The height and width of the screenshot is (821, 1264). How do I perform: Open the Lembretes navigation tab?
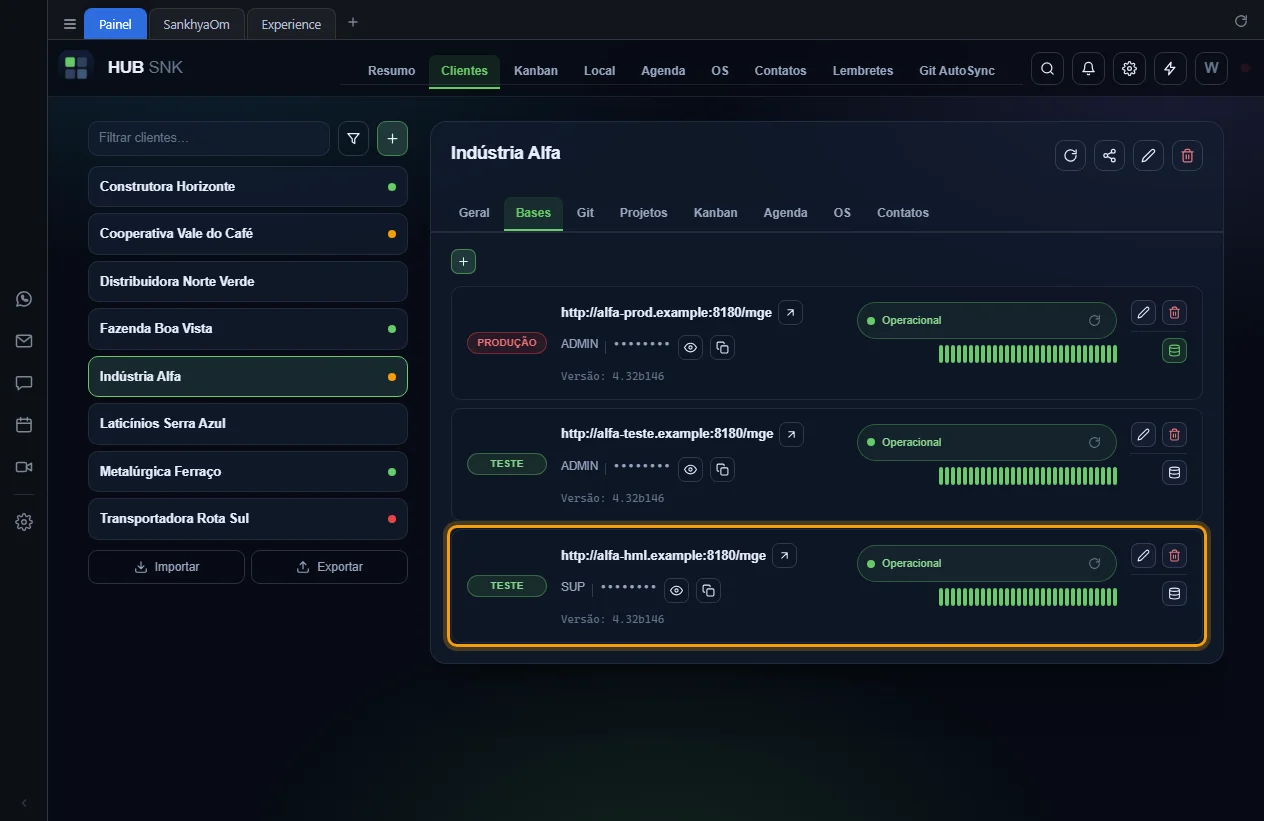(863, 71)
